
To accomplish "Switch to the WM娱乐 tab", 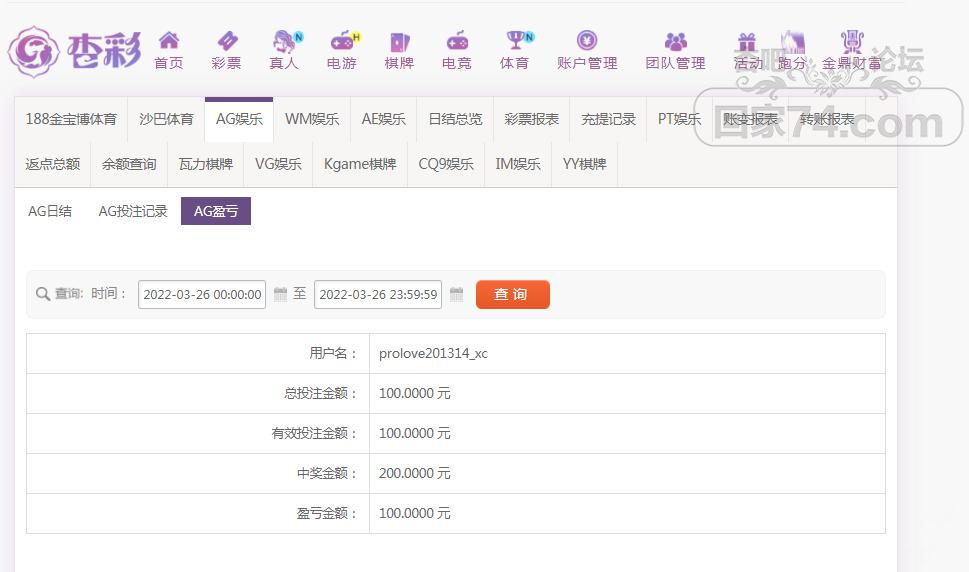I will point(312,119).
